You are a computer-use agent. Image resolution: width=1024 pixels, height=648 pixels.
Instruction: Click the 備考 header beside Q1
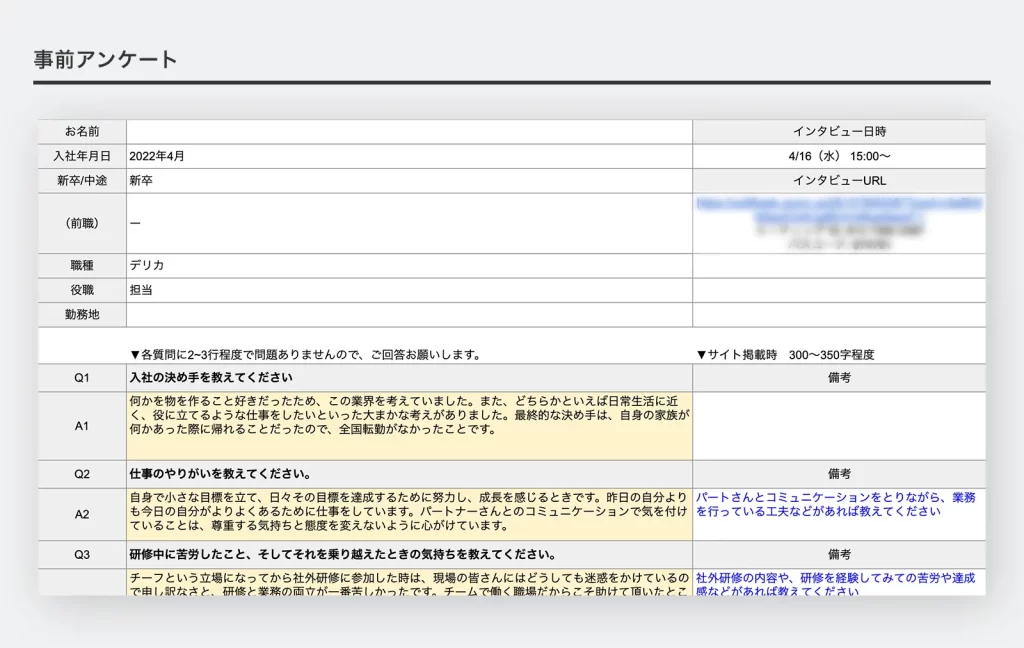(x=838, y=378)
